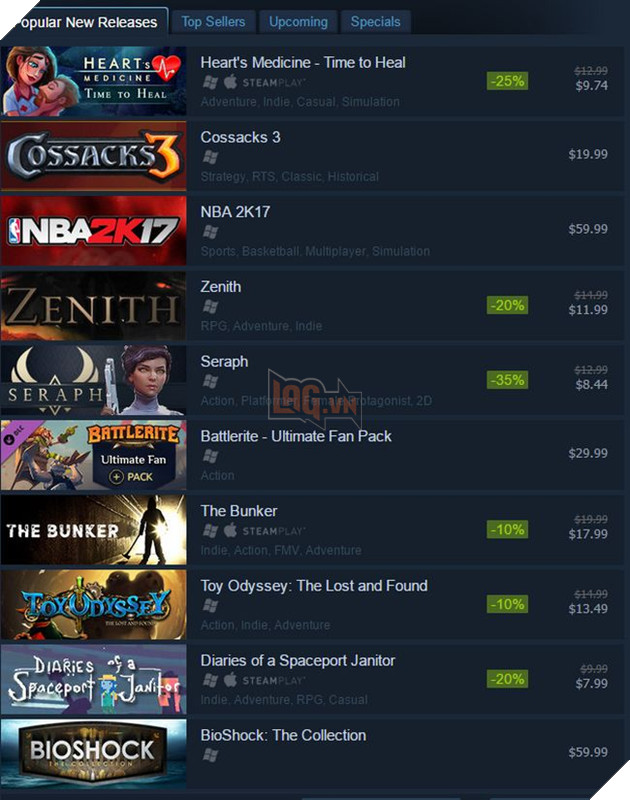Open Heart's Medicine - Time to Heal title
630x800 pixels.
pos(303,62)
